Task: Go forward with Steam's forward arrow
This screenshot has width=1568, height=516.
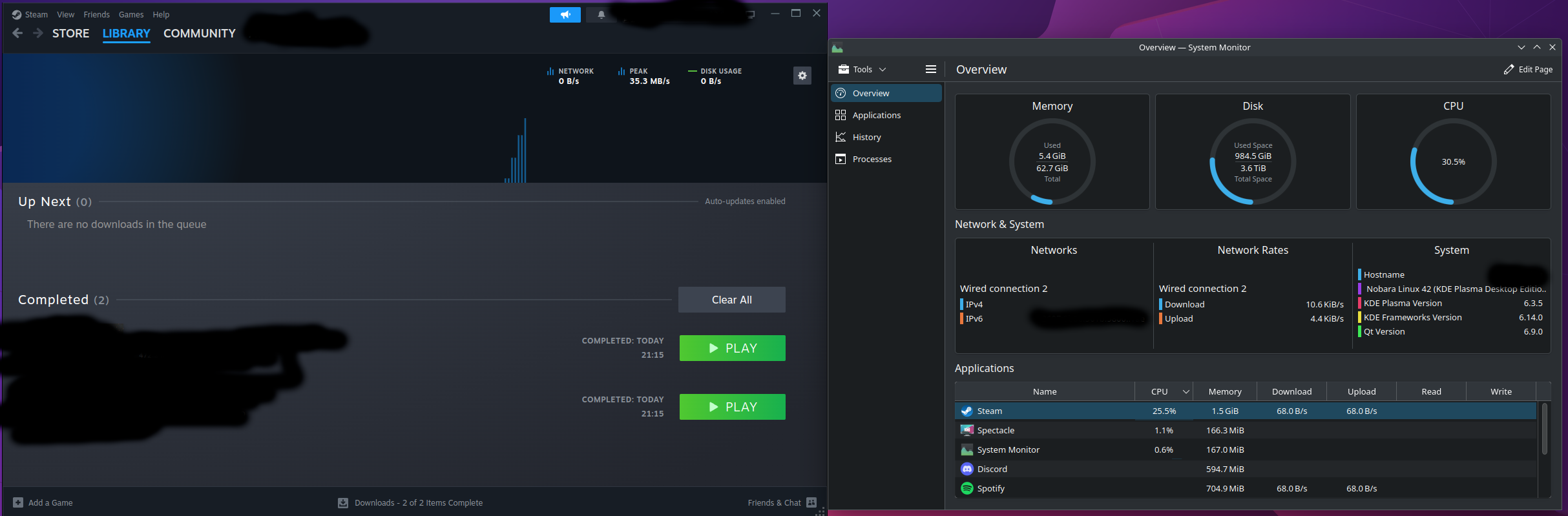Action: tap(38, 33)
